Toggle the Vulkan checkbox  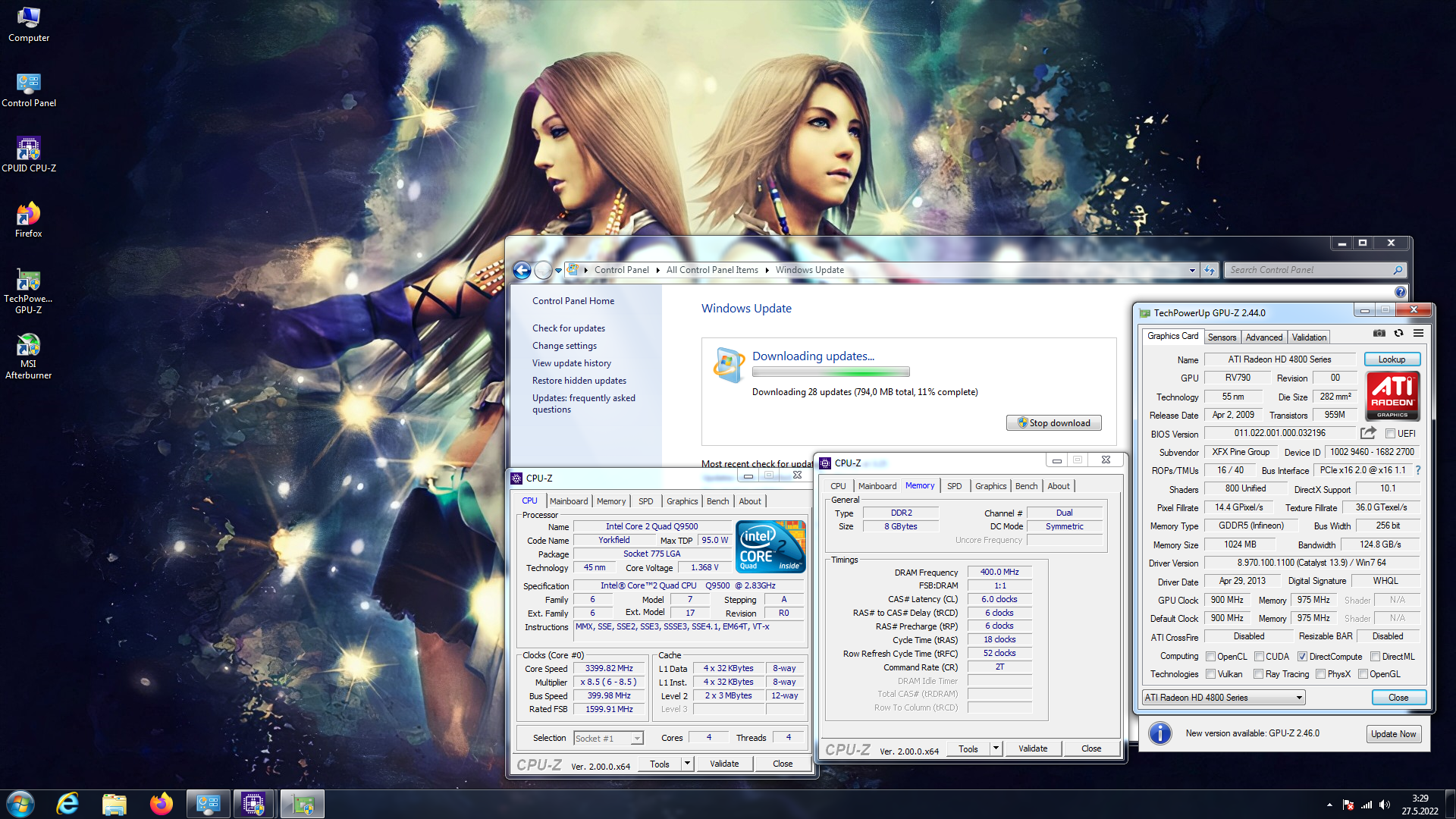pos(1210,674)
